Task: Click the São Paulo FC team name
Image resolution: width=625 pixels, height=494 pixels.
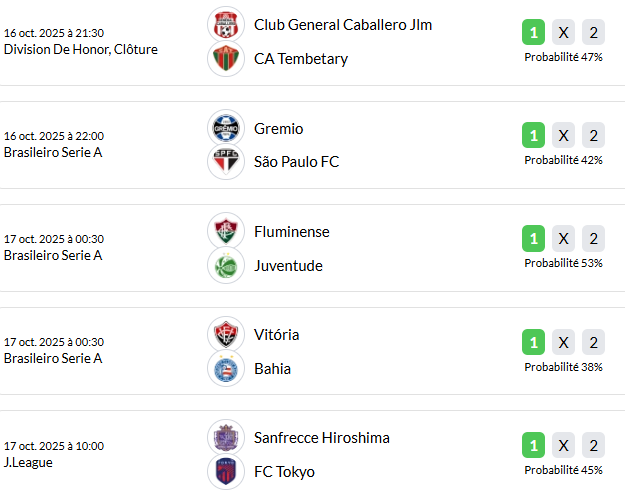Action: 297,162
